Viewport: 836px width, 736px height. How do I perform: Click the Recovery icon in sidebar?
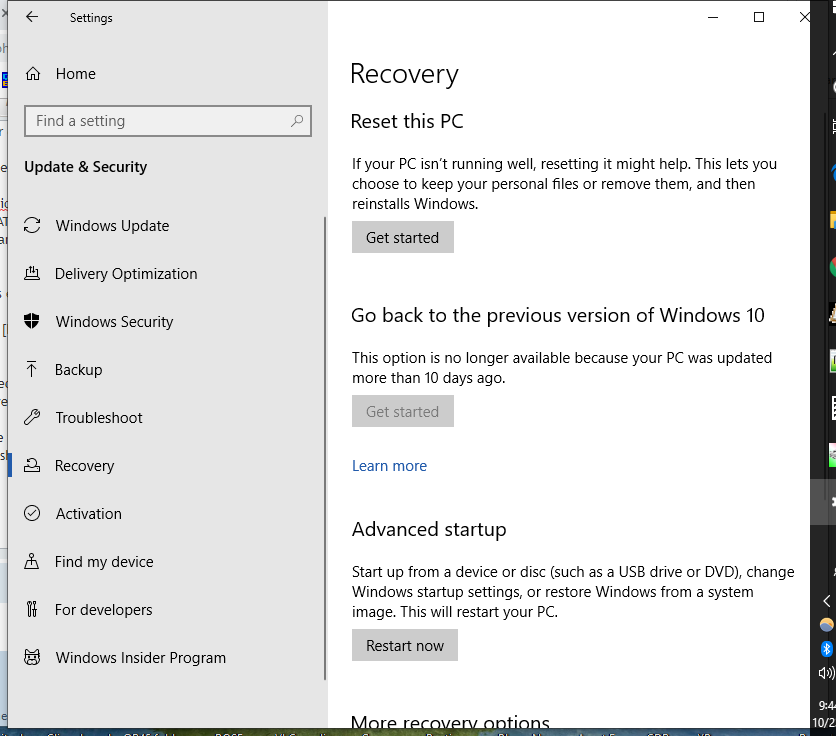(x=32, y=465)
